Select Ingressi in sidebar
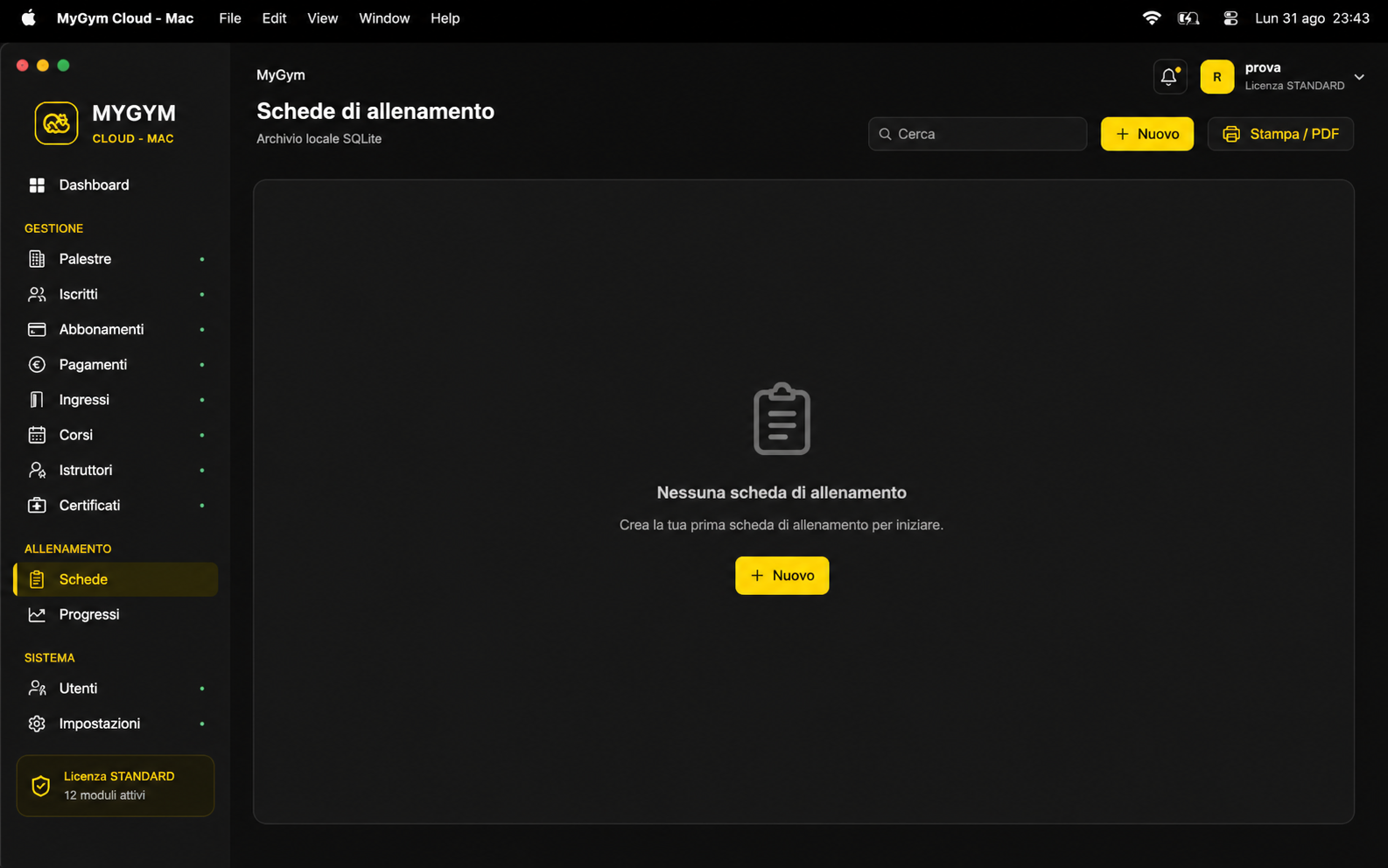The image size is (1388, 868). 116,400
